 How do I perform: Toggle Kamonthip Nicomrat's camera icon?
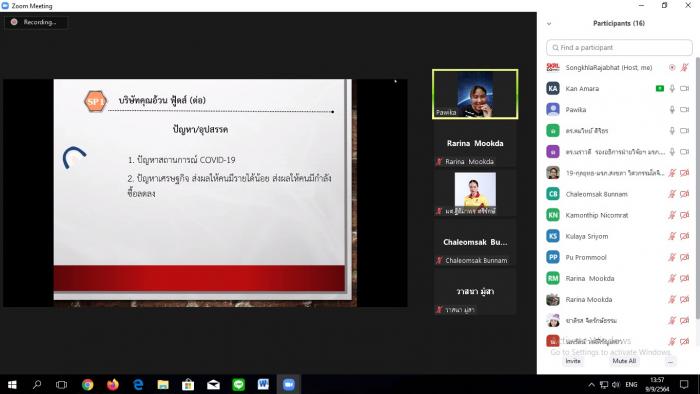[x=684, y=215]
